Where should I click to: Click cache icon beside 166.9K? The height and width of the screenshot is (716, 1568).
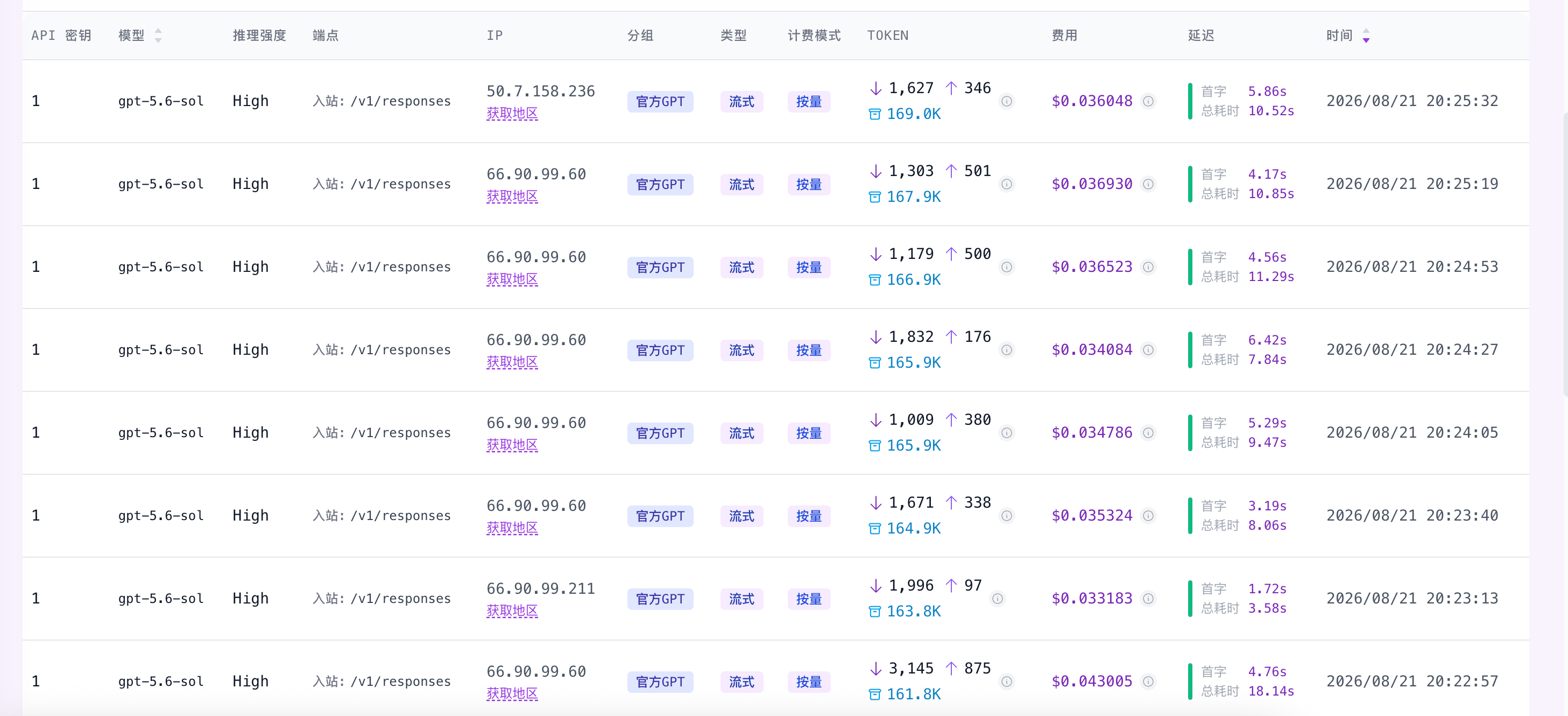coord(874,279)
